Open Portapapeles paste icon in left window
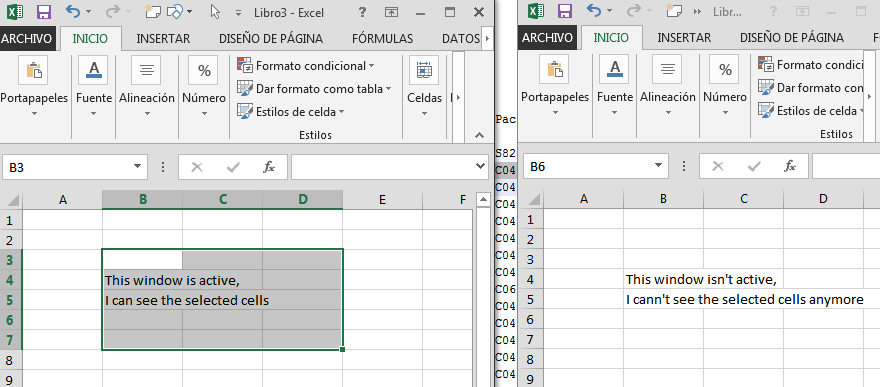Screen dimensions: 880x387 [34, 70]
